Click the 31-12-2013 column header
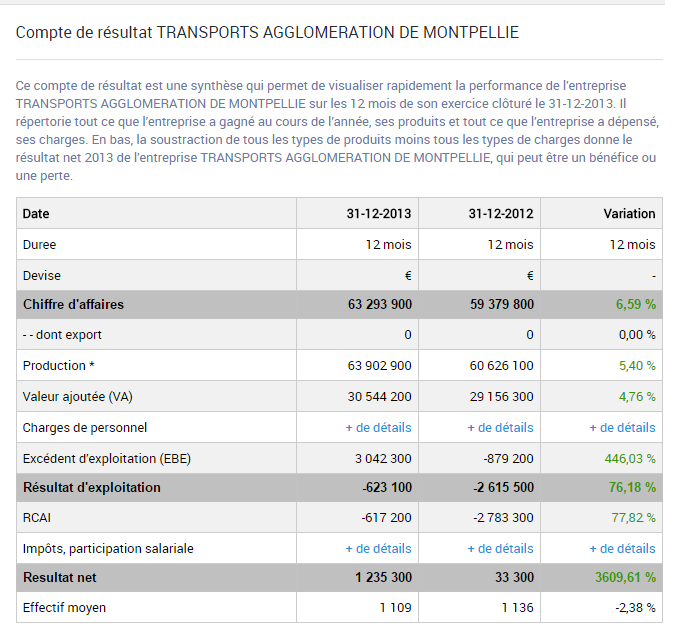The width and height of the screenshot is (675, 630). pos(371,213)
